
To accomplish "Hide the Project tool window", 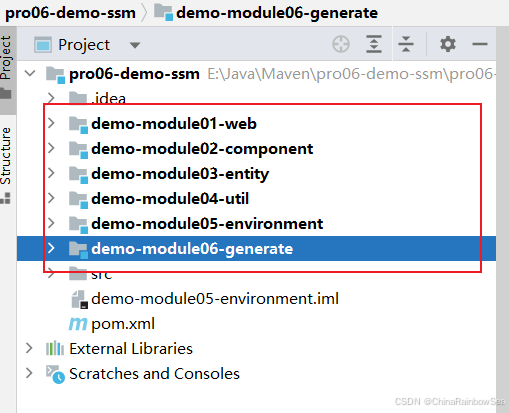I will pyautogui.click(x=480, y=44).
